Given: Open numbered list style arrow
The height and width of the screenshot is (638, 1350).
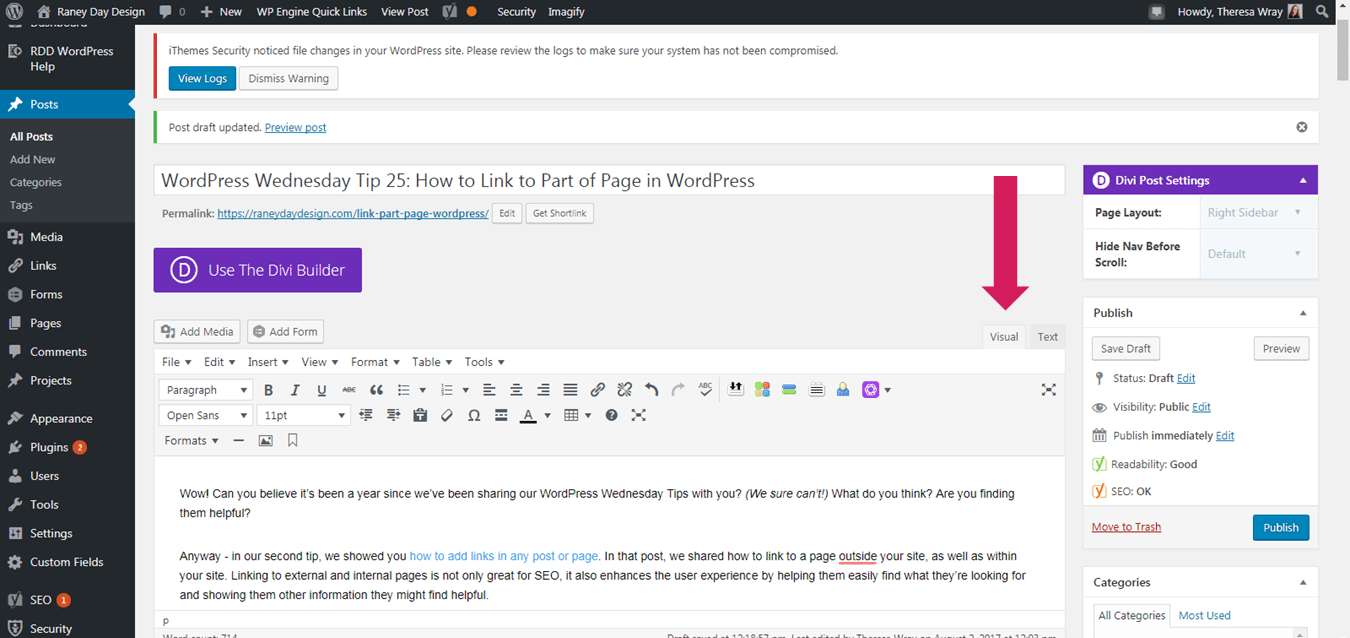Looking at the screenshot, I should tap(466, 390).
